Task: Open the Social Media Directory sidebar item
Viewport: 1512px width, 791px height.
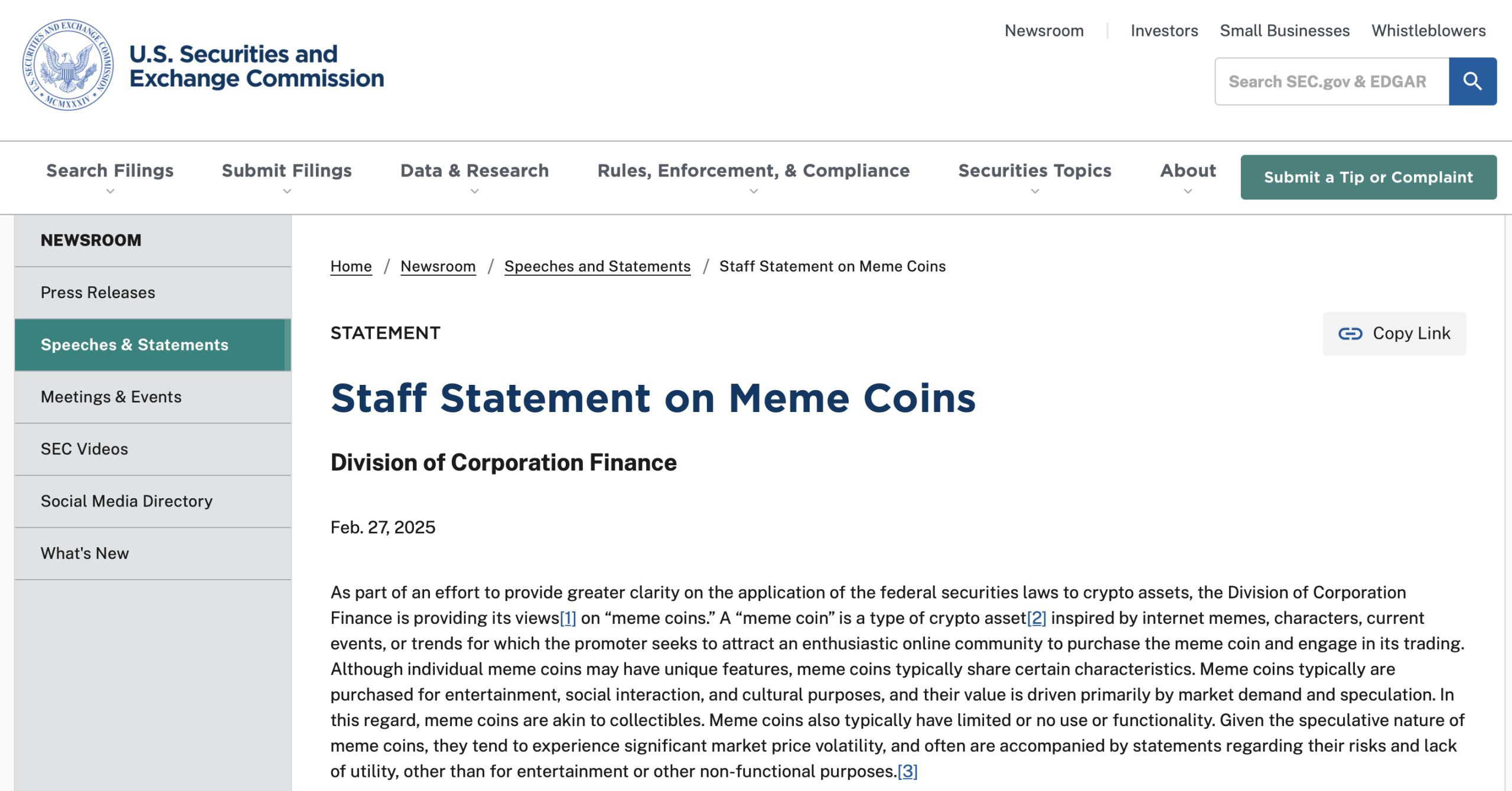Action: [x=126, y=501]
